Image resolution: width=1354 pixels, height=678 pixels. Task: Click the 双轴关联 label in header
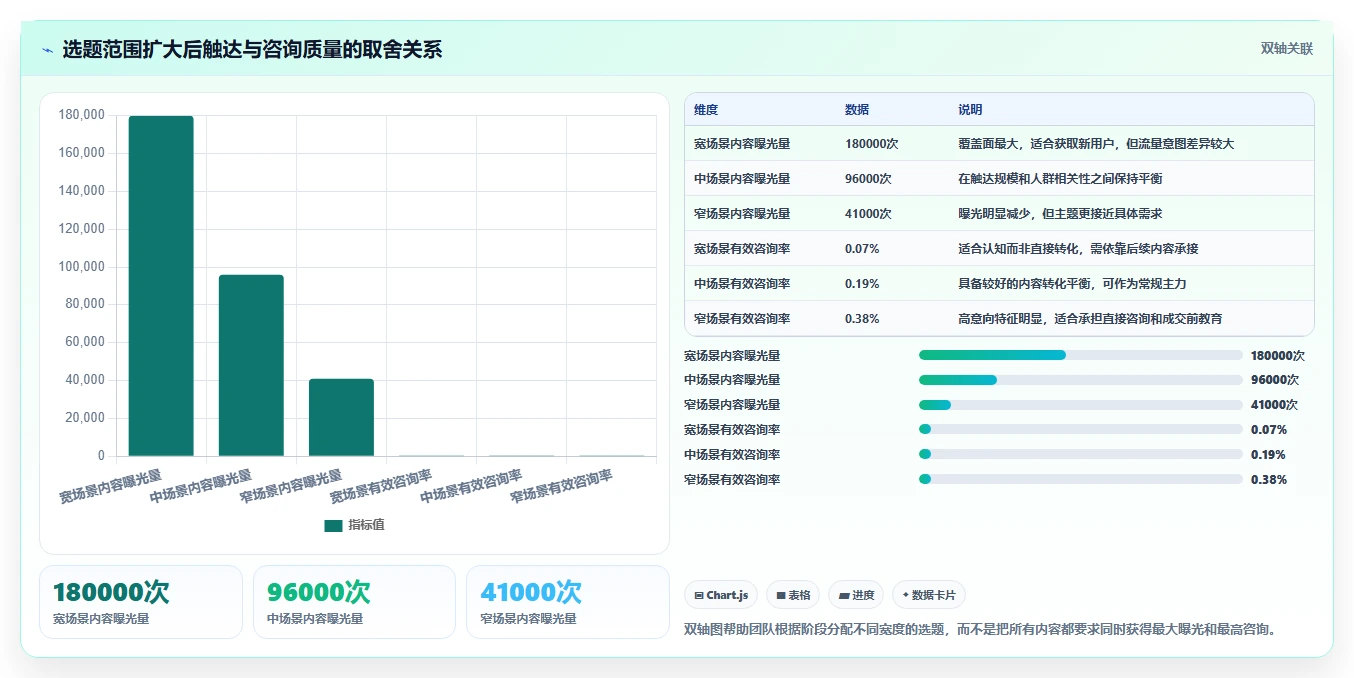pyautogui.click(x=1286, y=48)
